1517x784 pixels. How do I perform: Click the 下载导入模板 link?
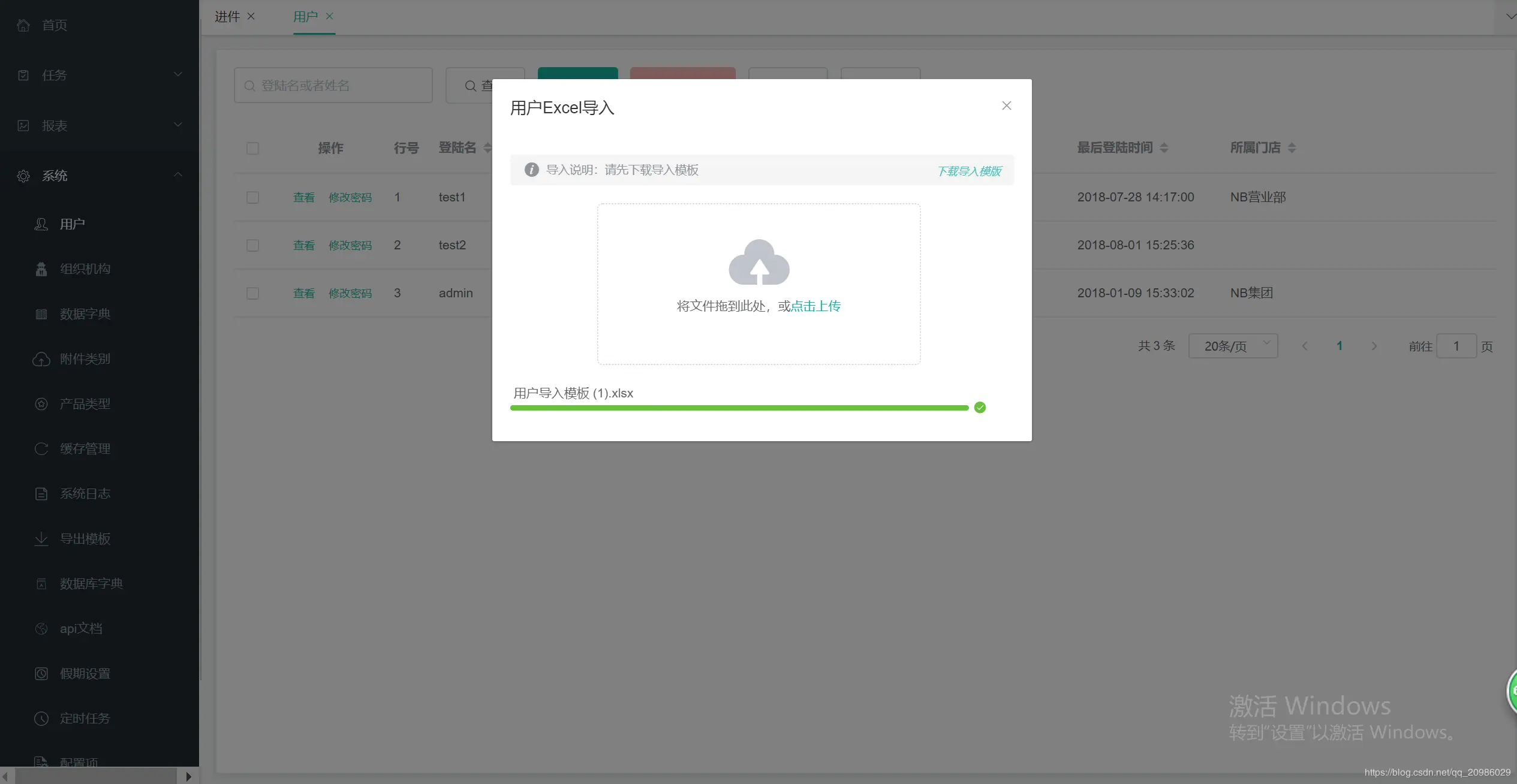coord(968,171)
